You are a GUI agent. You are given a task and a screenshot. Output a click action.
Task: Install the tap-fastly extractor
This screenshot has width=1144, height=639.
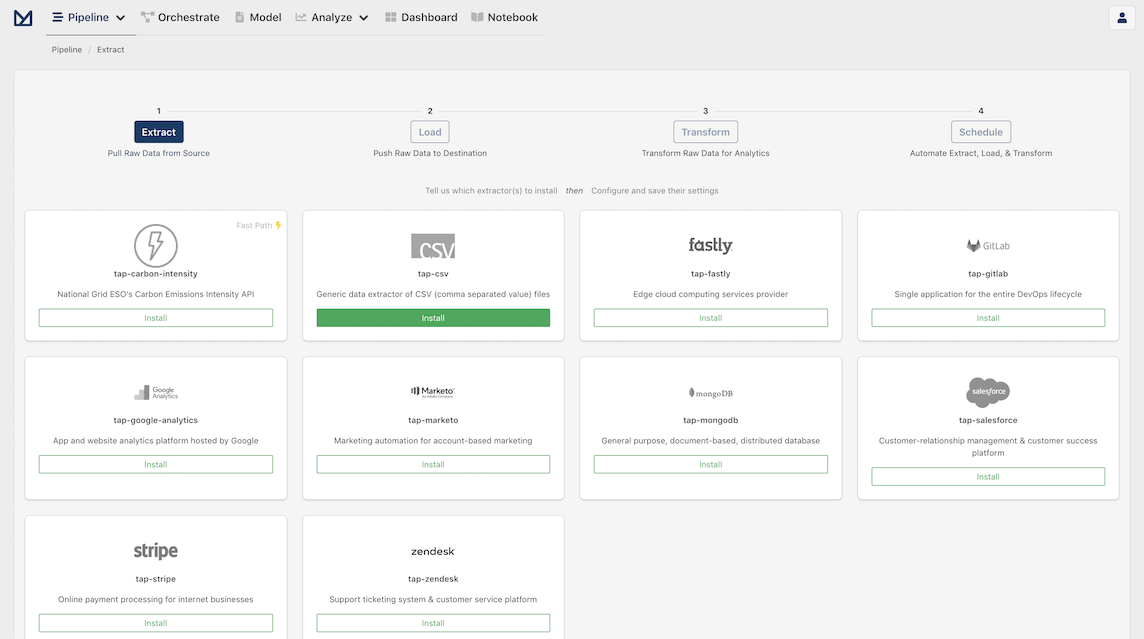click(711, 318)
